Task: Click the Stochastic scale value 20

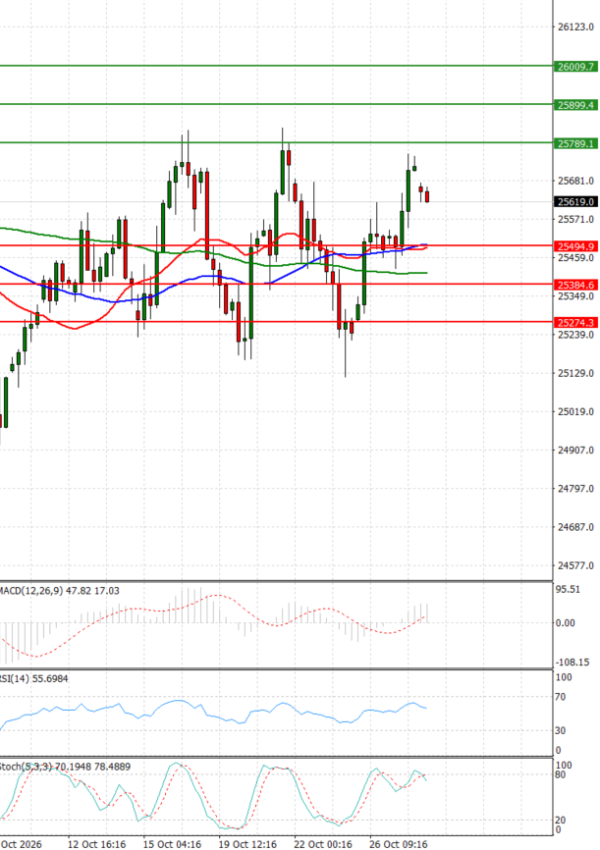Action: tap(560, 821)
